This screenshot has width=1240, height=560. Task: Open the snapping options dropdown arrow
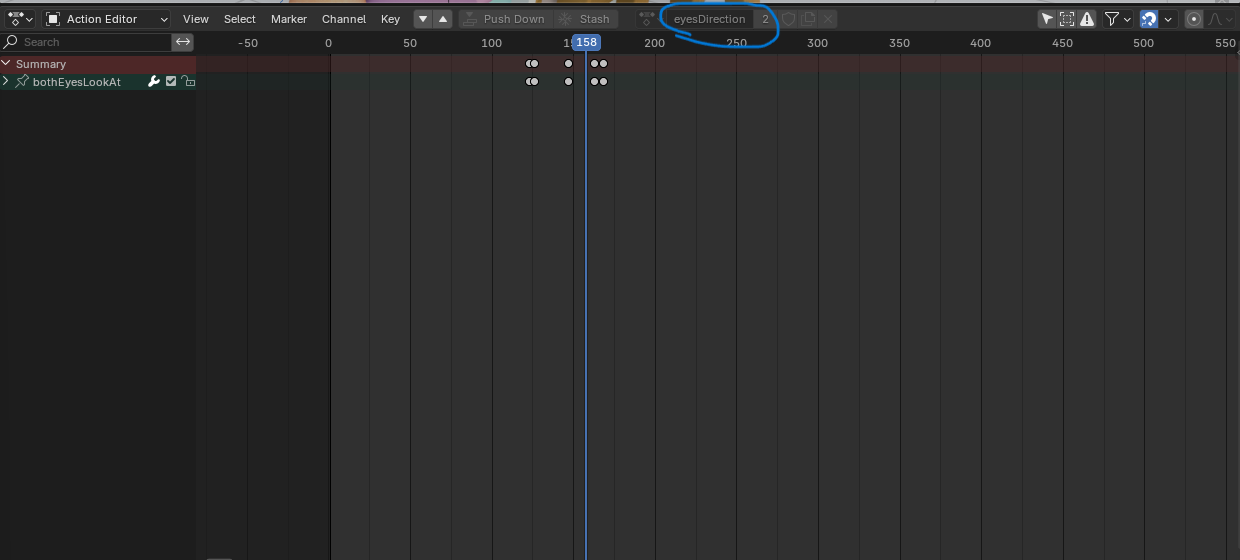click(x=1168, y=19)
